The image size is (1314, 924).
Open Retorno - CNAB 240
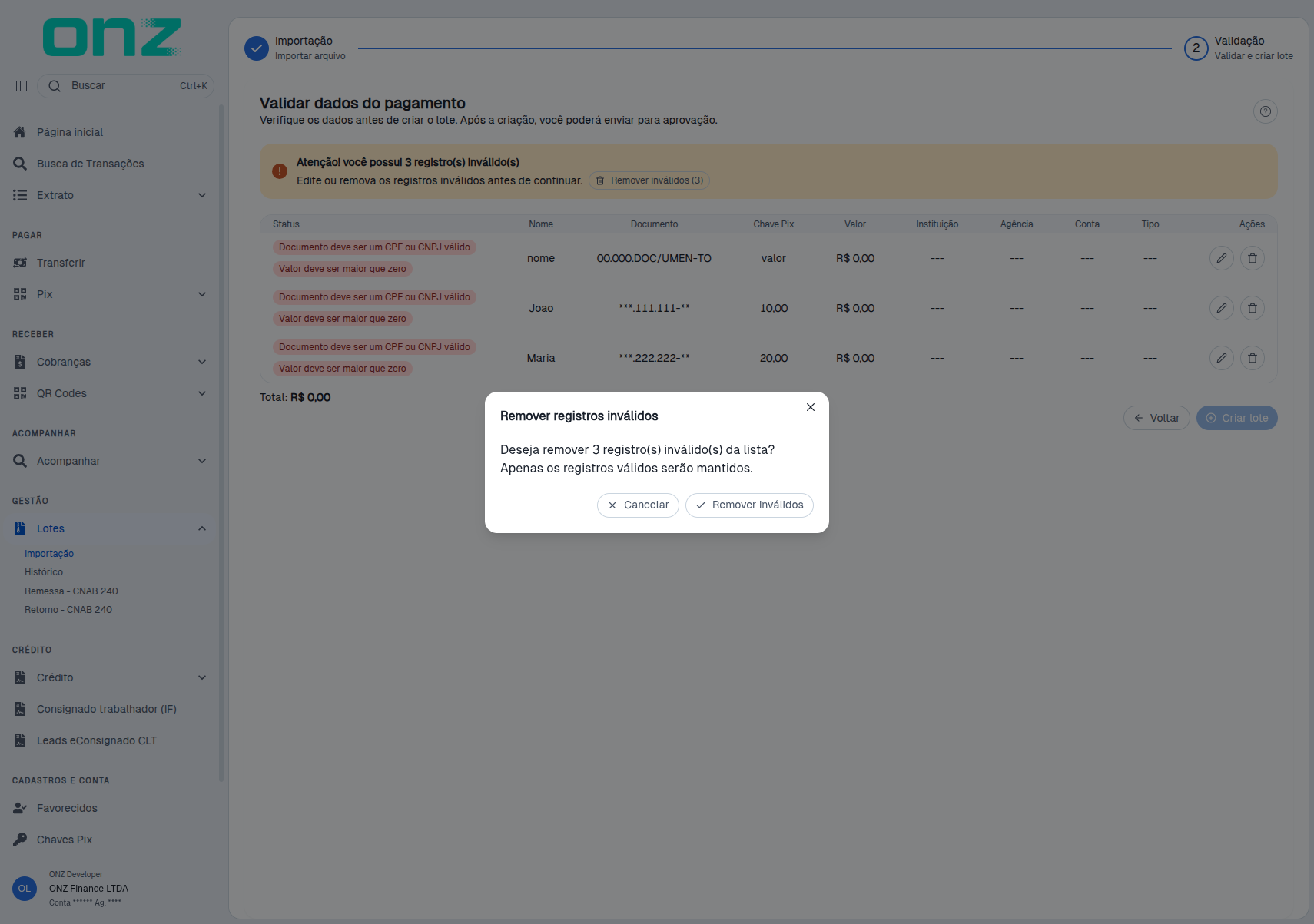tap(68, 610)
